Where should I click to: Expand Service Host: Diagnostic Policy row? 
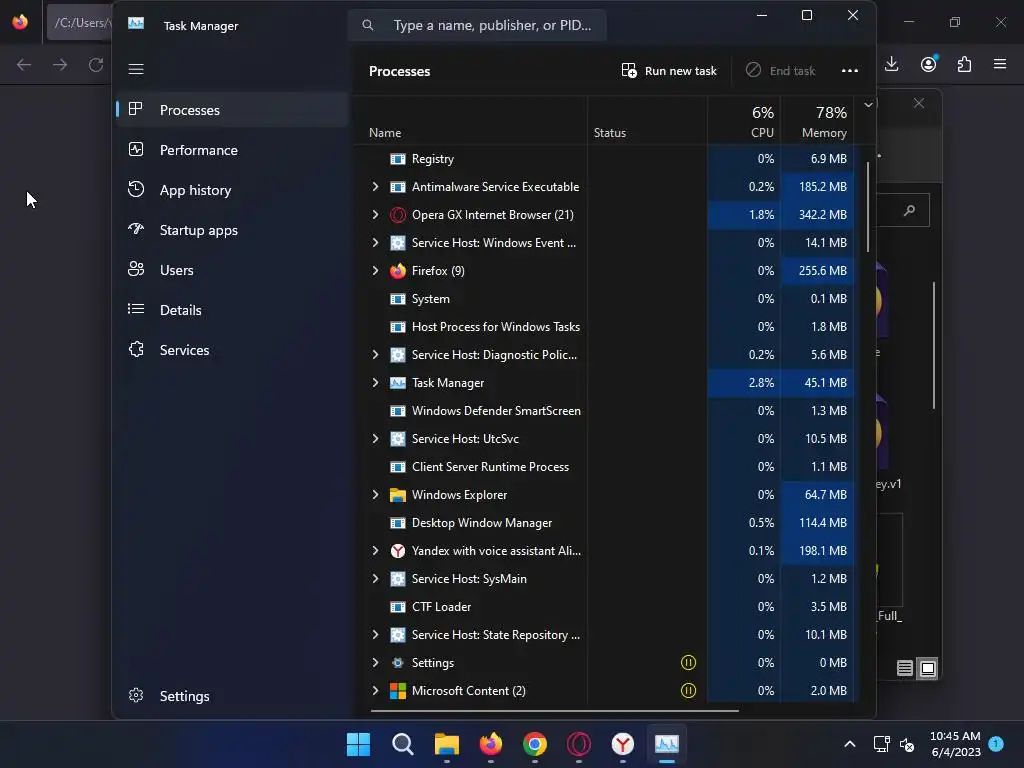pyautogui.click(x=375, y=355)
